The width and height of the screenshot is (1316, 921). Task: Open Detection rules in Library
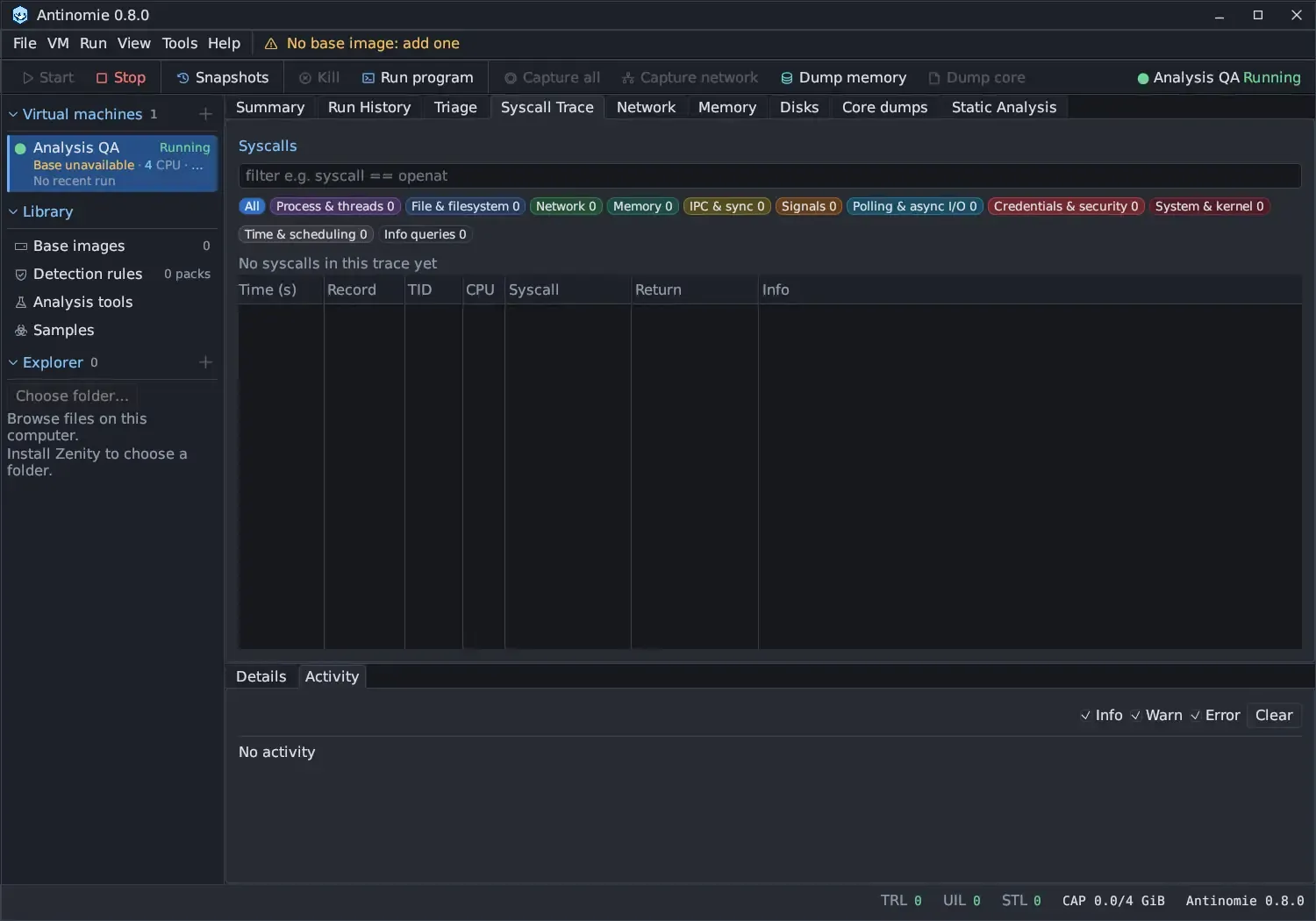[112, 274]
